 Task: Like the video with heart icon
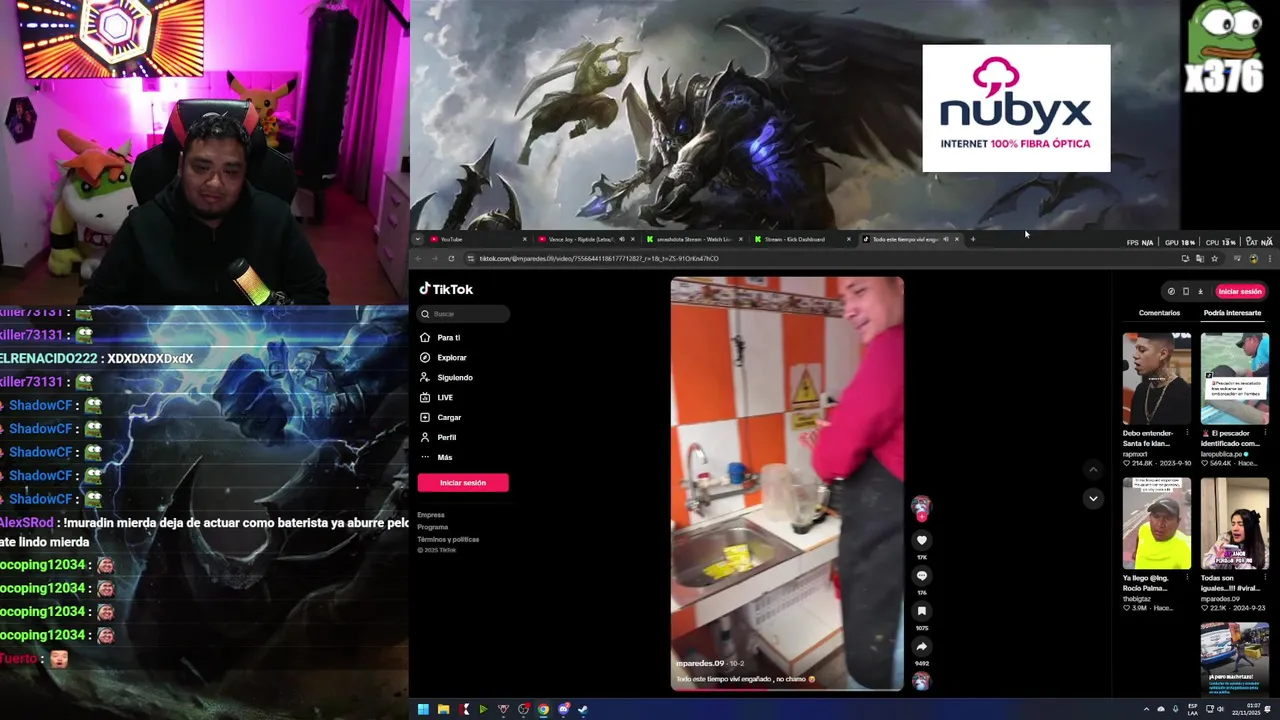[922, 540]
